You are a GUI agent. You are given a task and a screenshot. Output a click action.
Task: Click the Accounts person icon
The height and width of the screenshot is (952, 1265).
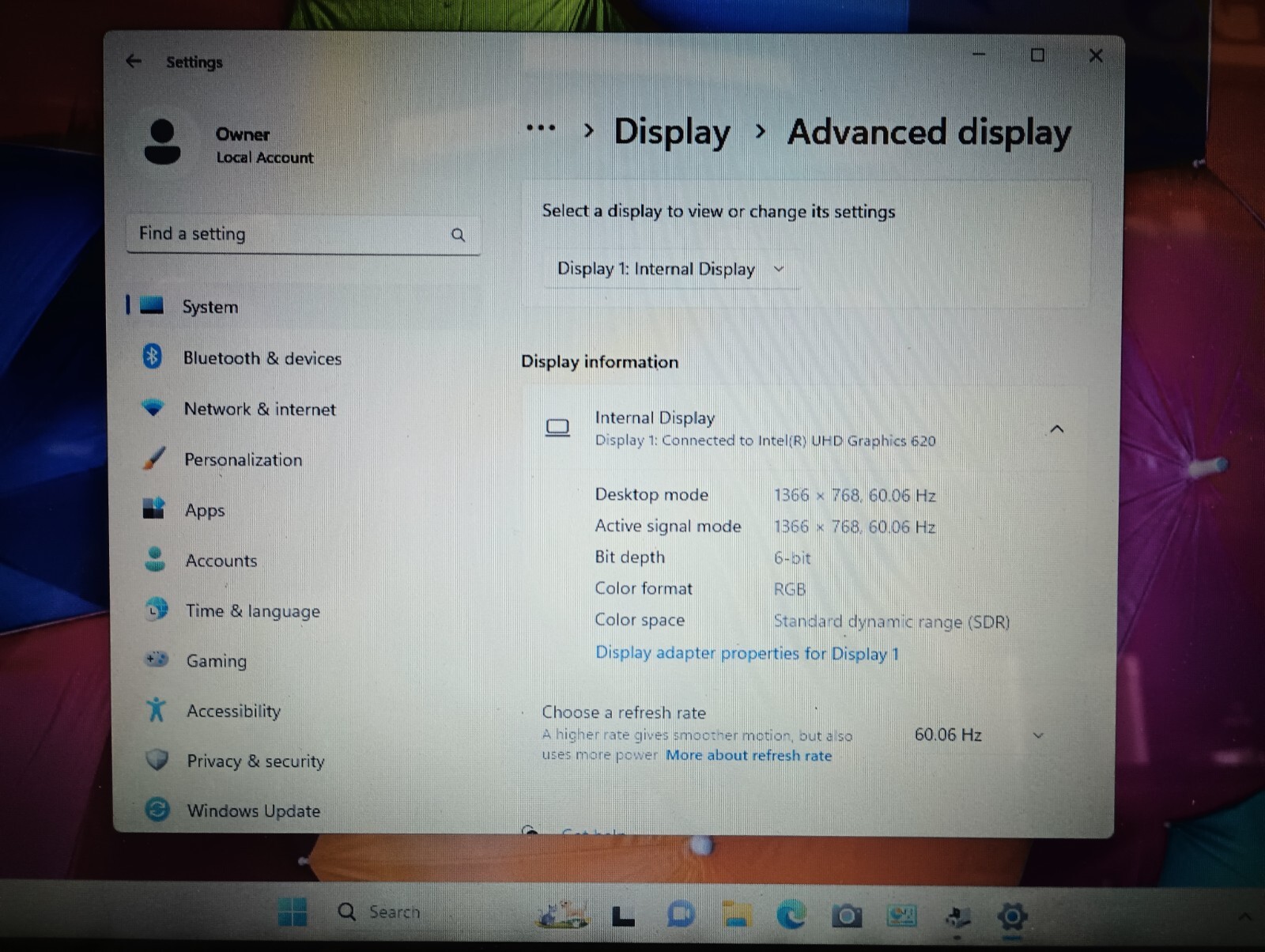pos(156,559)
